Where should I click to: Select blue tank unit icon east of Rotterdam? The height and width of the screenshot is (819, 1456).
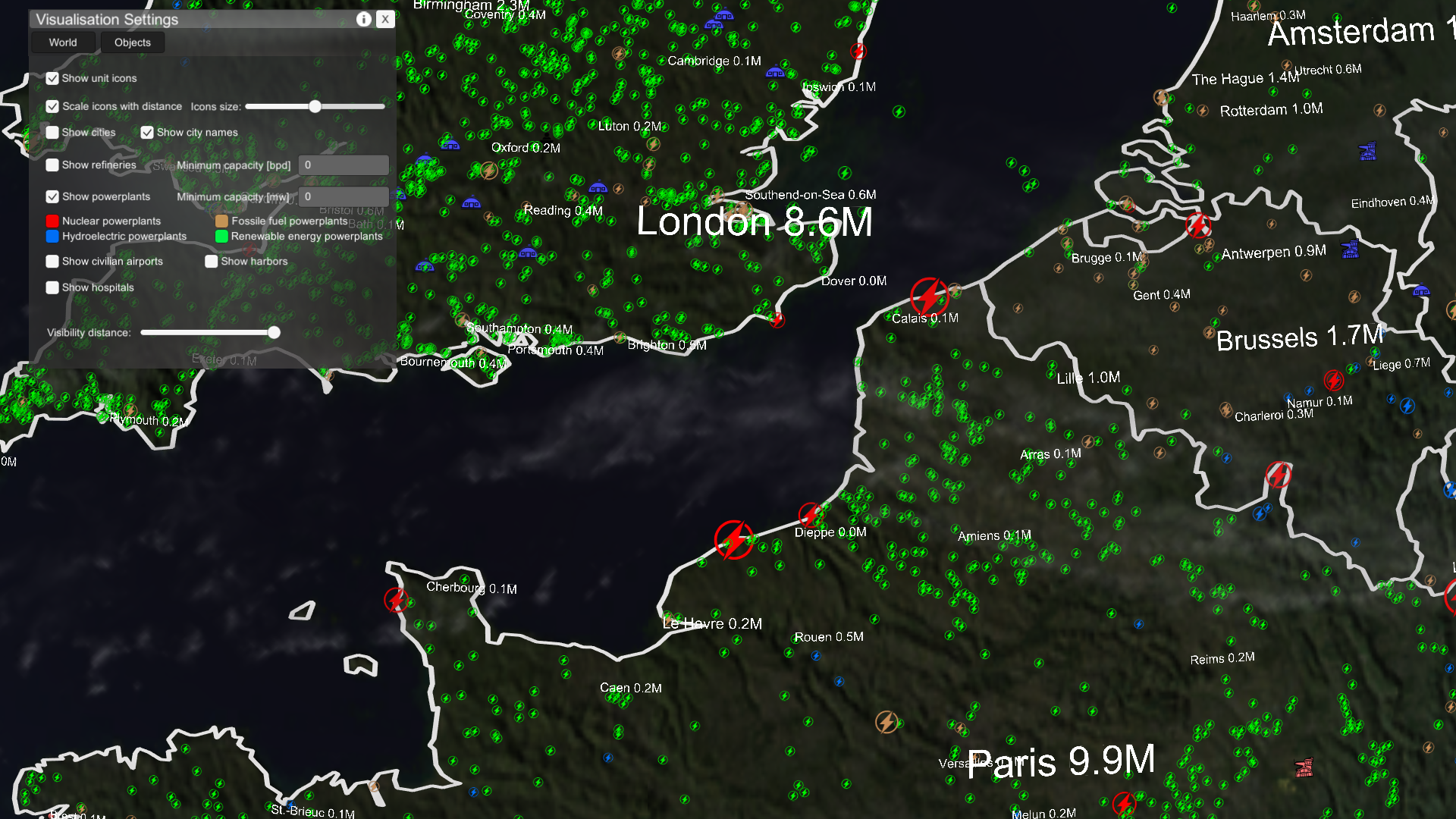pyautogui.click(x=1367, y=151)
